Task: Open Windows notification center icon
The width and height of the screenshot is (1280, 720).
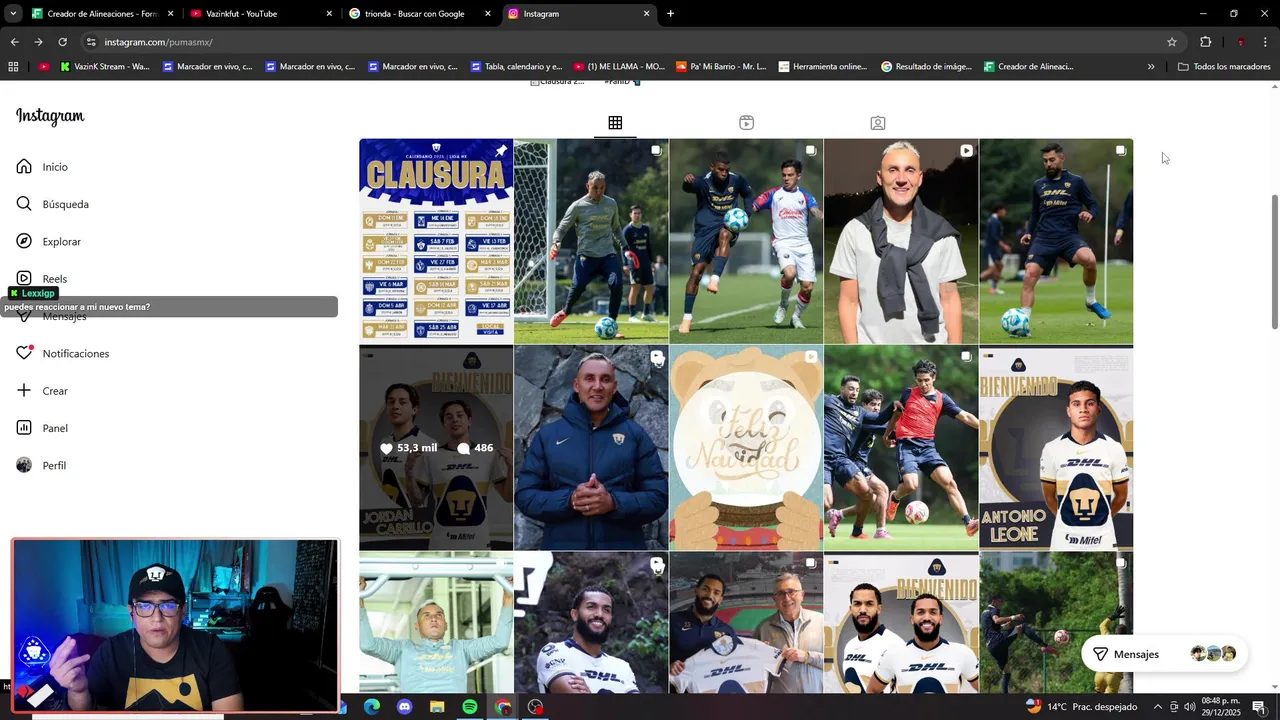Action: click(1258, 707)
